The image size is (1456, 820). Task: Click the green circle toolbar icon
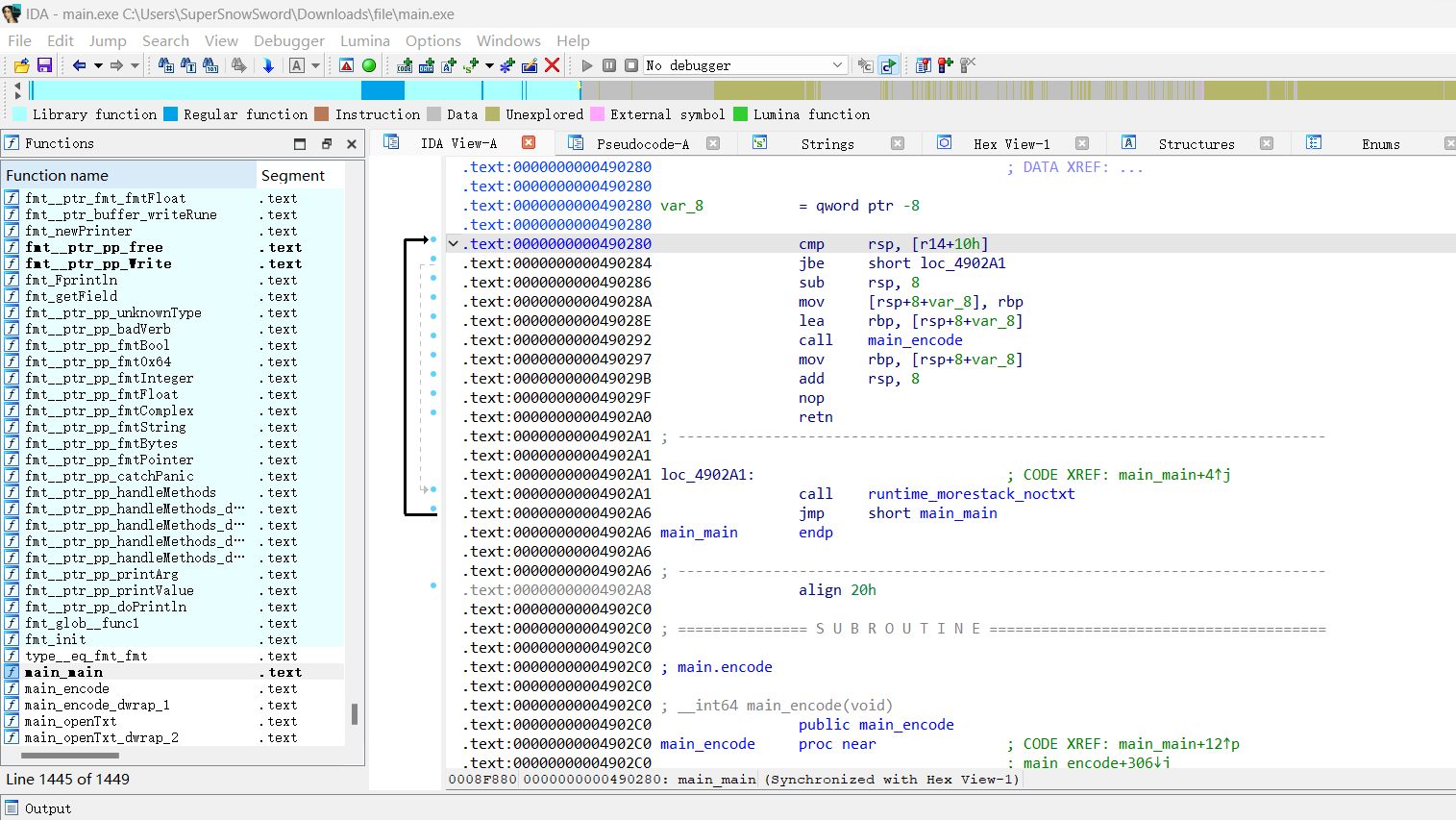coord(369,65)
